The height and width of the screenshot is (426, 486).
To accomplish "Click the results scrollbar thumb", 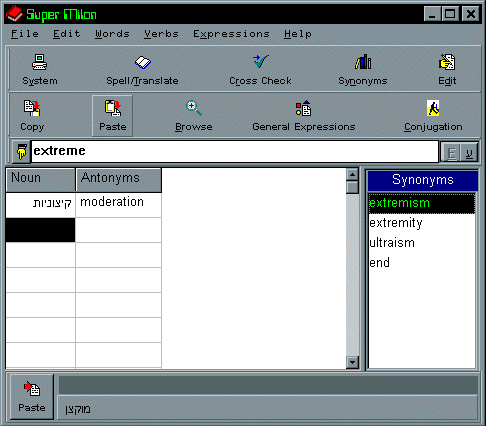I will coord(352,187).
